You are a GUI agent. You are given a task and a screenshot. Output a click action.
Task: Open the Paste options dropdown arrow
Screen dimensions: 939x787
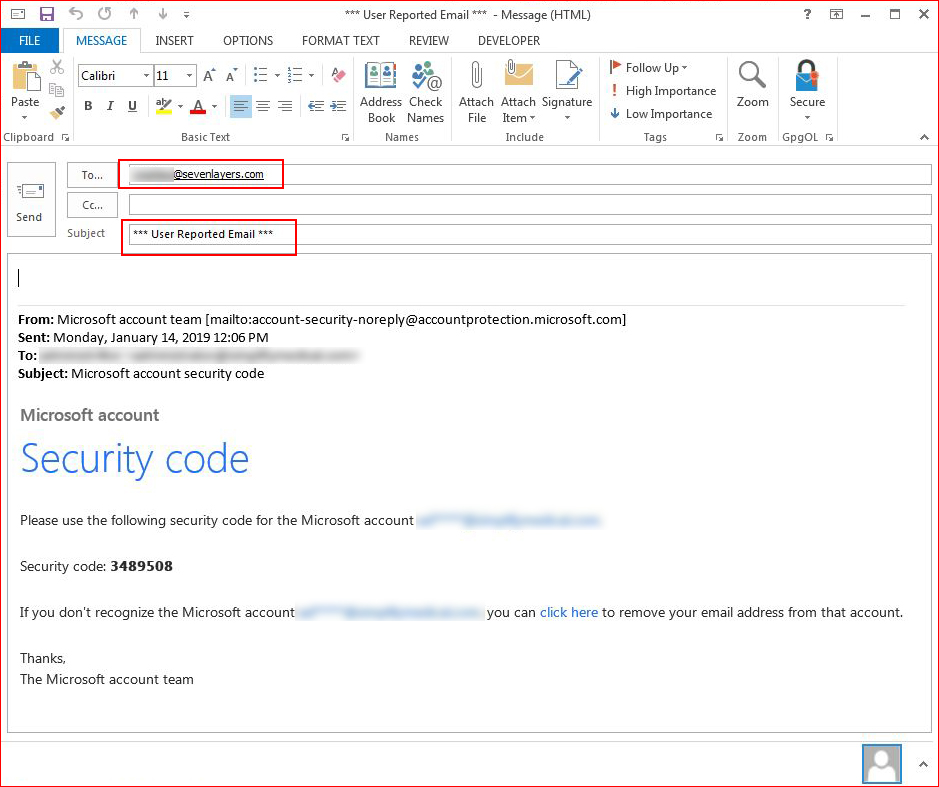(25, 117)
